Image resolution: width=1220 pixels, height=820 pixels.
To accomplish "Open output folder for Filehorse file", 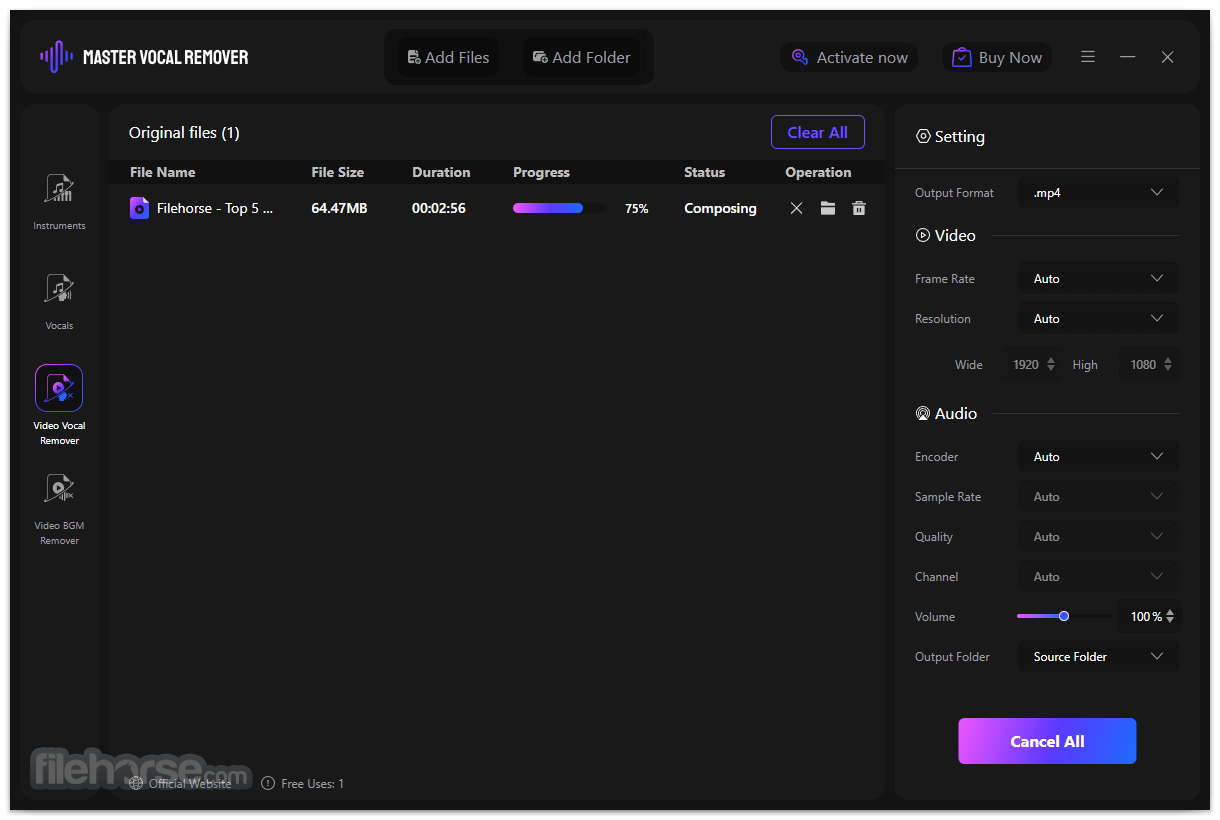I will coord(827,208).
